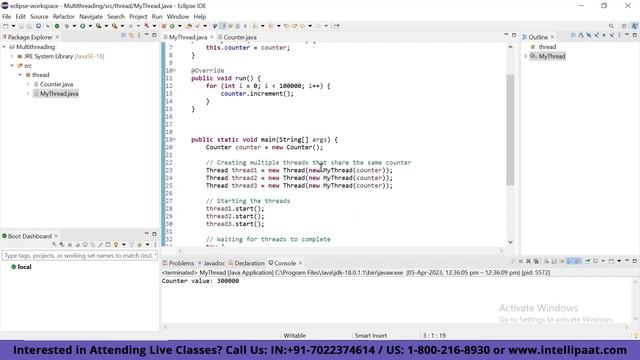
Task: Click Remove Launch (X) icon in Console toolbar
Action: [528, 261]
